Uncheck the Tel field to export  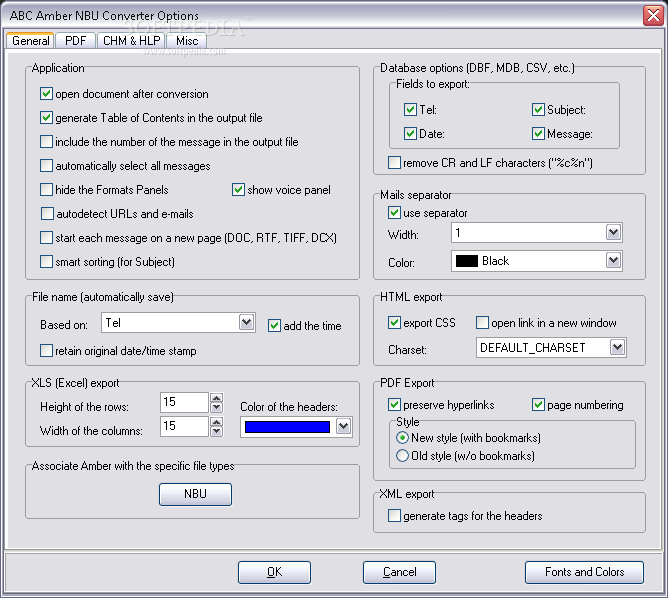[410, 109]
